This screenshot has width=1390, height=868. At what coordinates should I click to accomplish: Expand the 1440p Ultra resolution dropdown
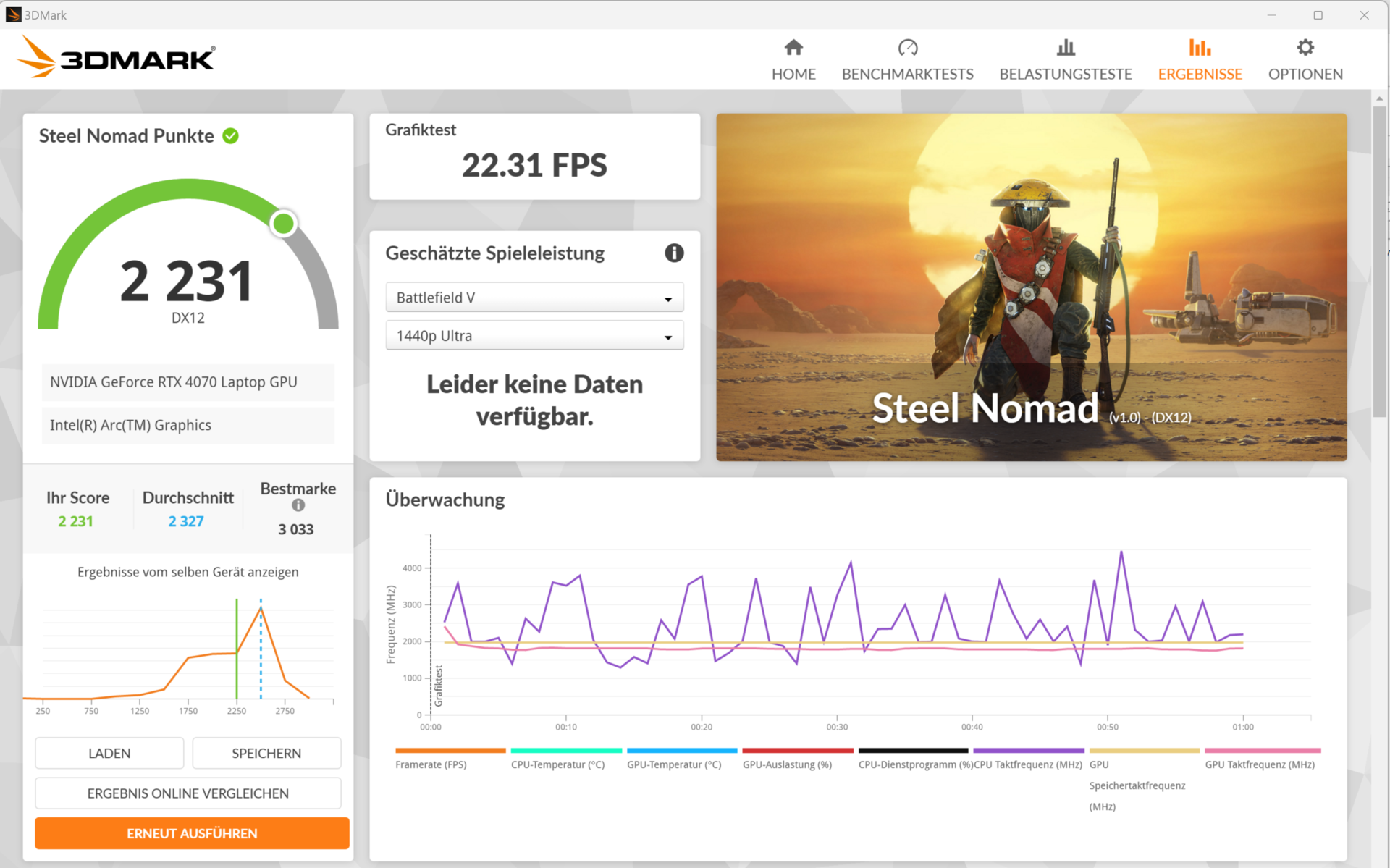(x=534, y=336)
